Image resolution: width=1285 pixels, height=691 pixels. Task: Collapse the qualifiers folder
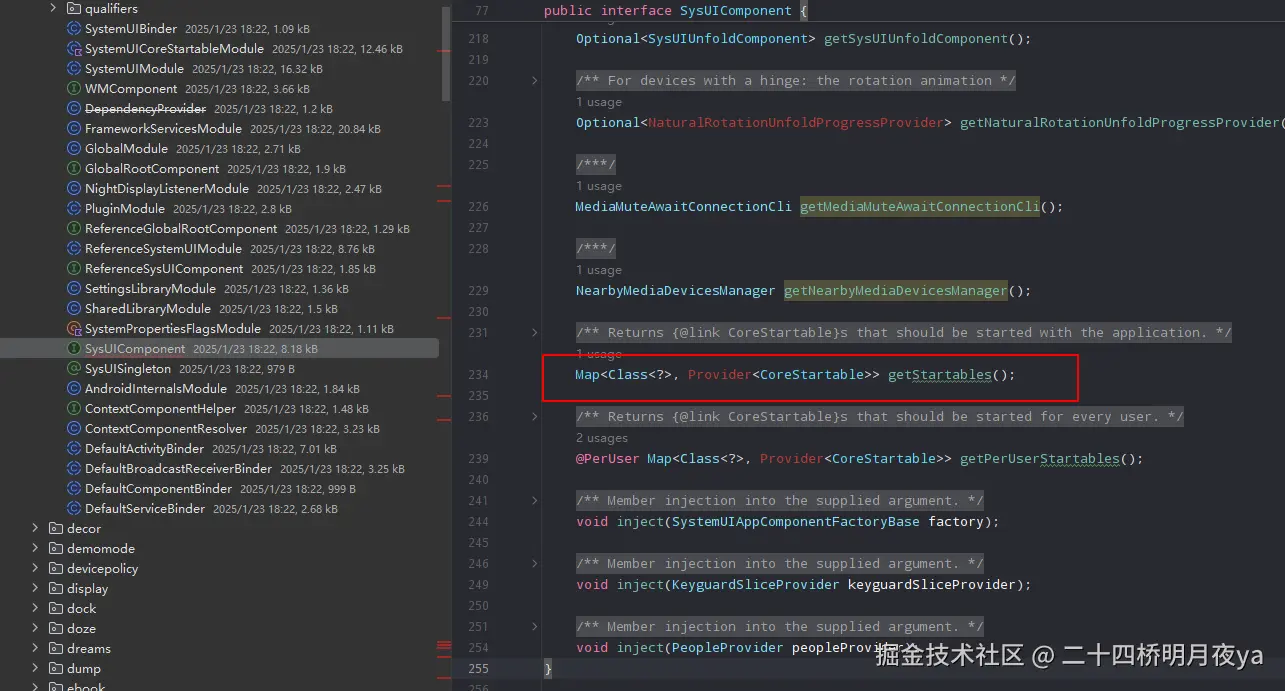[x=53, y=8]
